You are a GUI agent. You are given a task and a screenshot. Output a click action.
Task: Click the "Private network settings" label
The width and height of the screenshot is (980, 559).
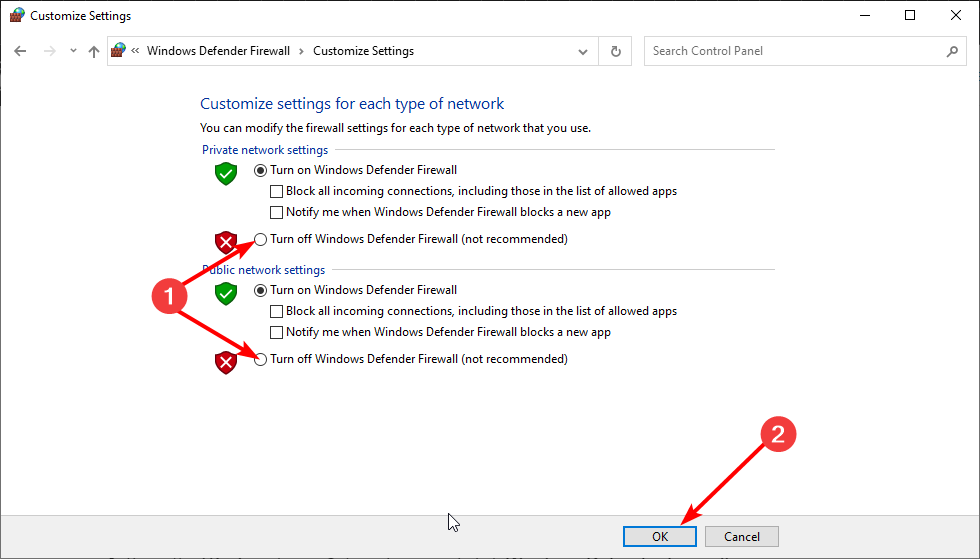click(x=265, y=150)
